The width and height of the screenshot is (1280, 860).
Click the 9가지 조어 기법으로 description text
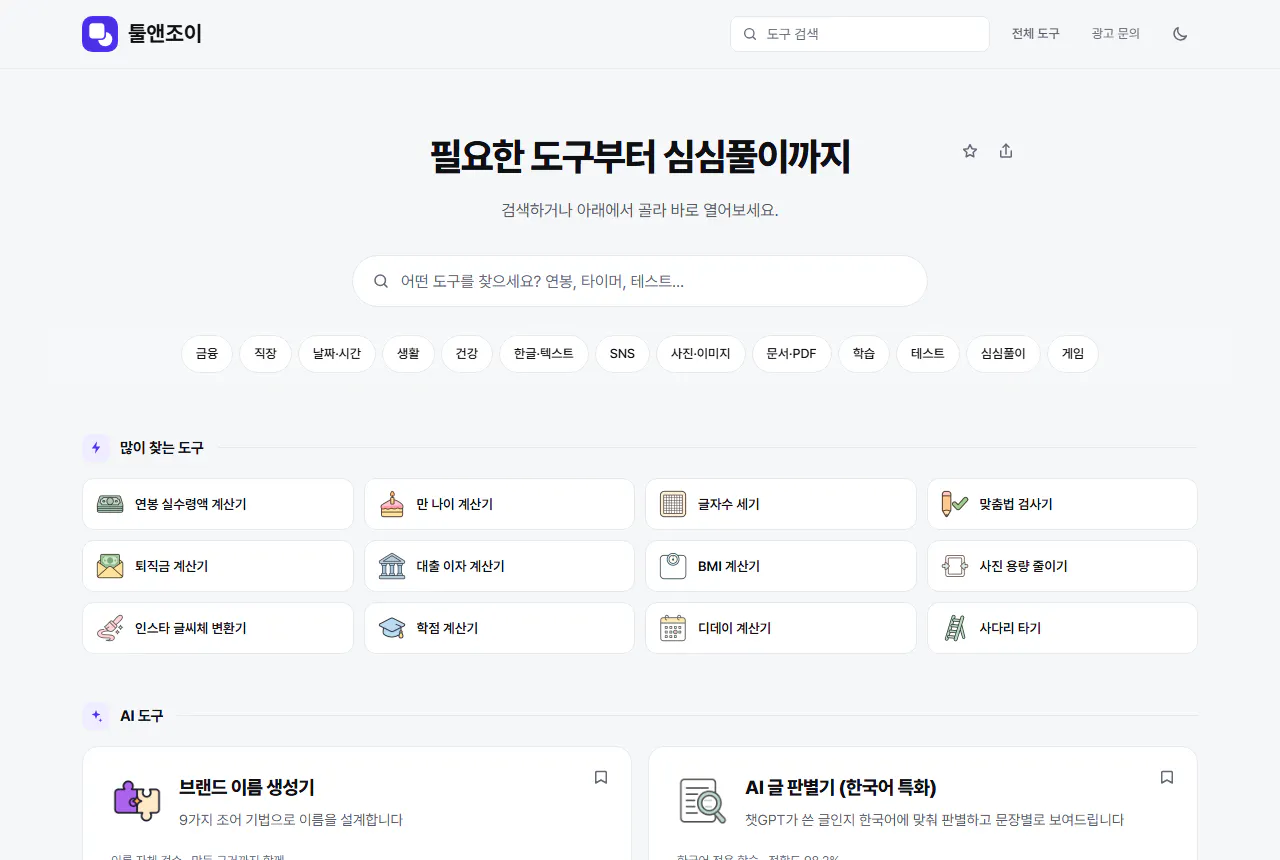click(x=291, y=820)
